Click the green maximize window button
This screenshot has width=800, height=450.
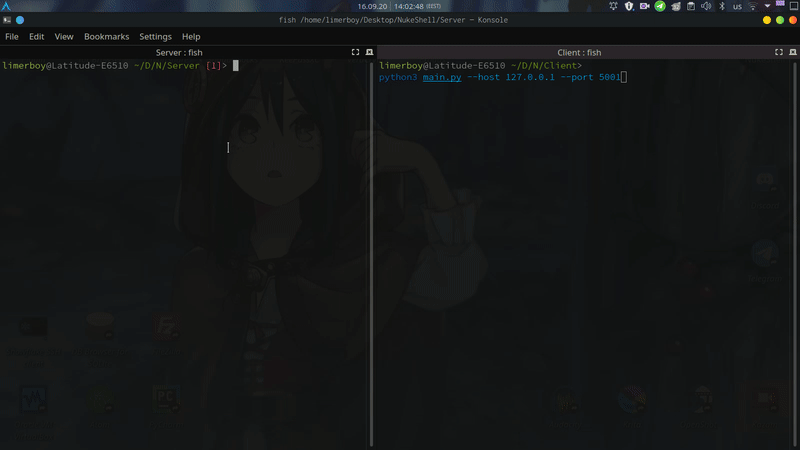[780, 20]
